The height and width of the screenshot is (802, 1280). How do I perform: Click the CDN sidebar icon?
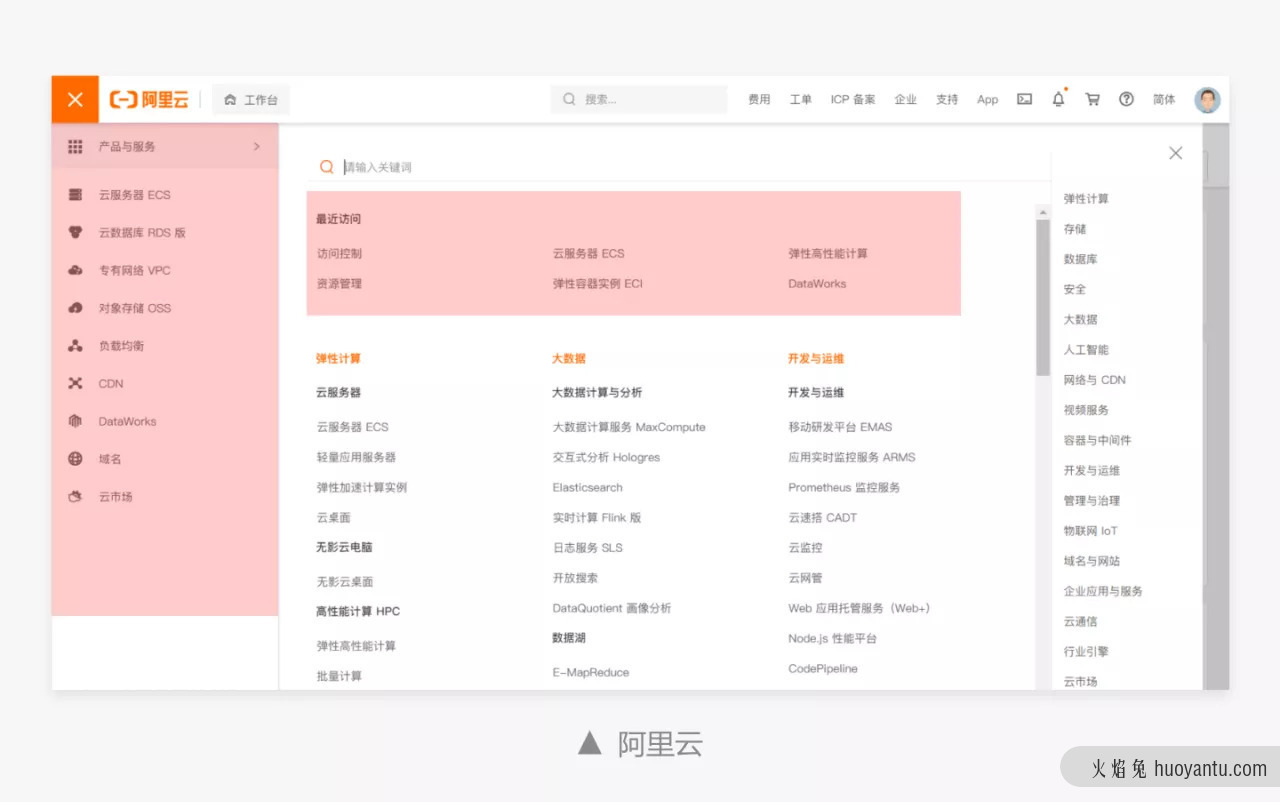(x=75, y=383)
